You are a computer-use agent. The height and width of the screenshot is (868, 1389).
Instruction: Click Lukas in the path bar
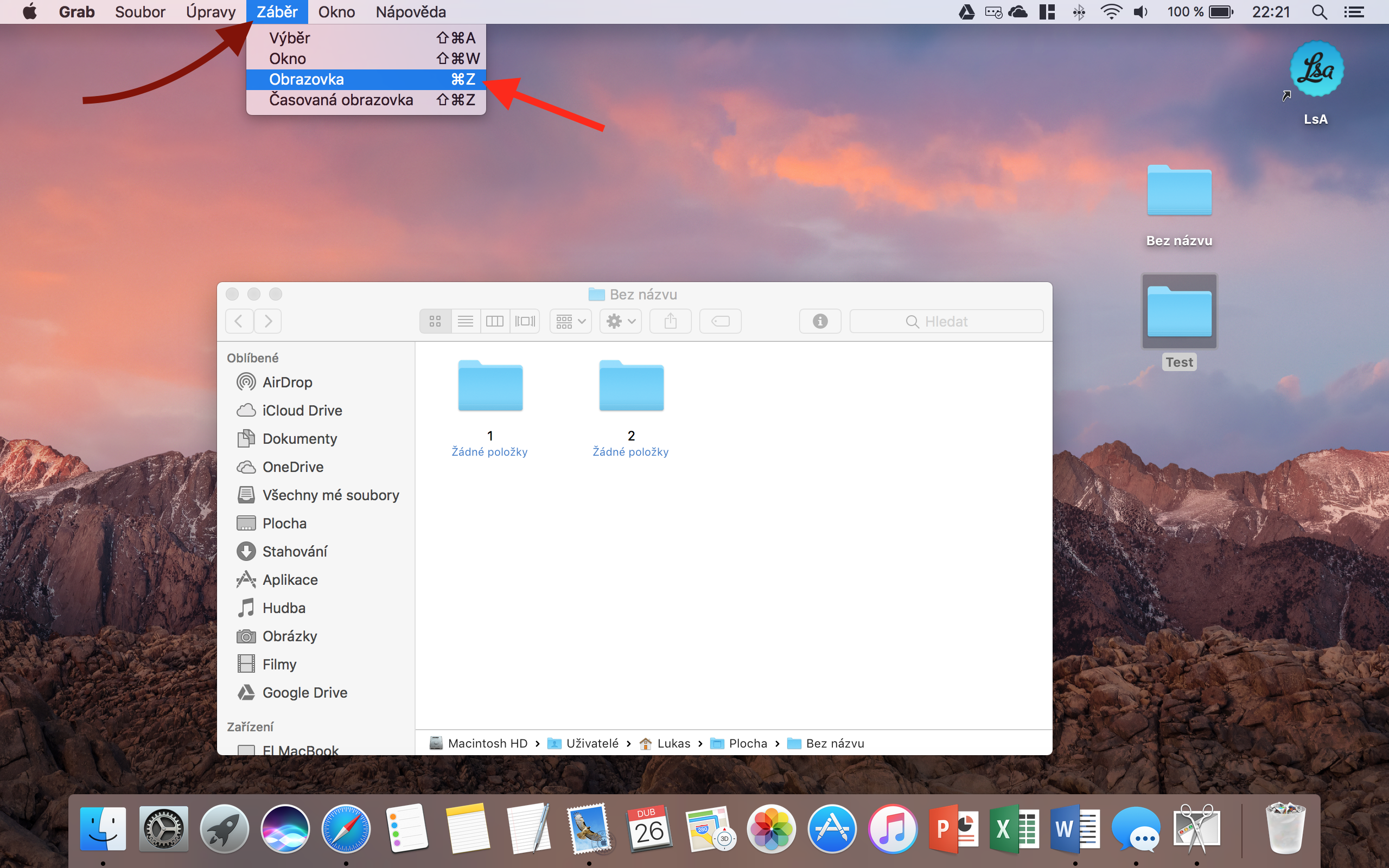[673, 743]
